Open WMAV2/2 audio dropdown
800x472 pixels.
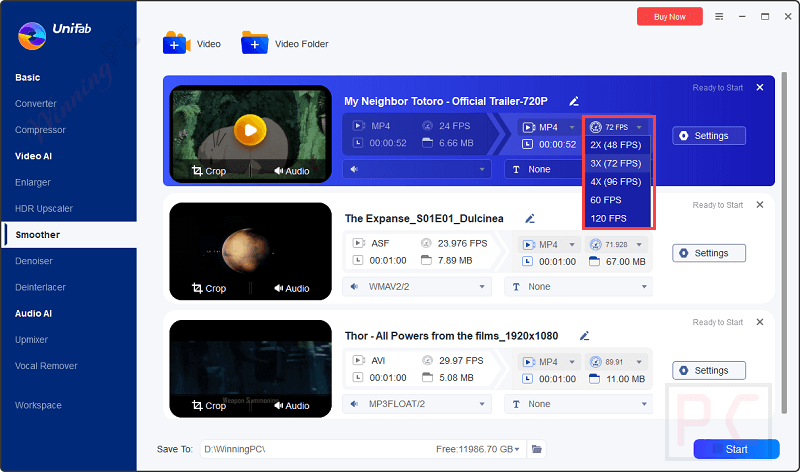click(417, 286)
